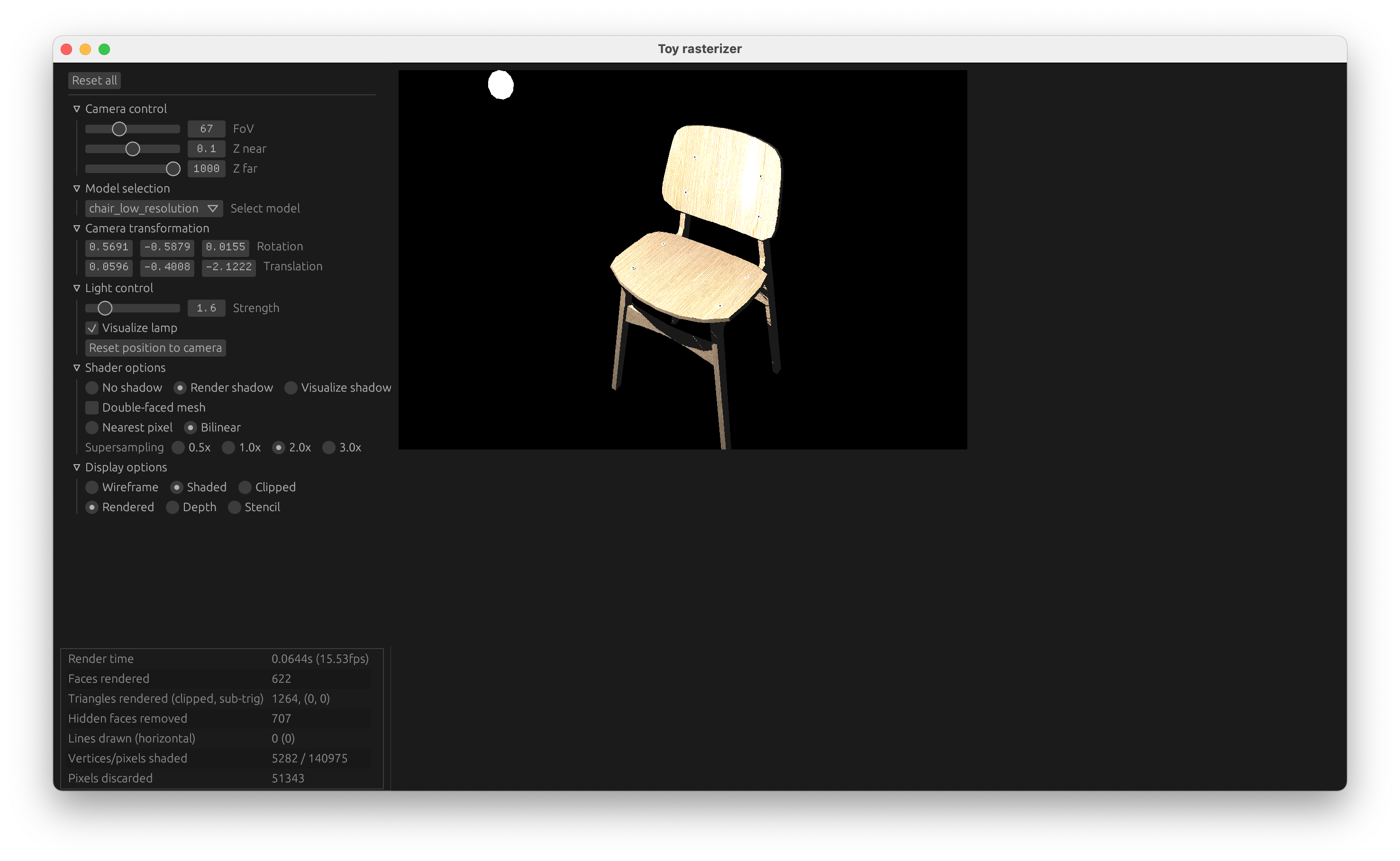Click the FoV value field 67
The height and width of the screenshot is (861, 1400).
point(207,128)
